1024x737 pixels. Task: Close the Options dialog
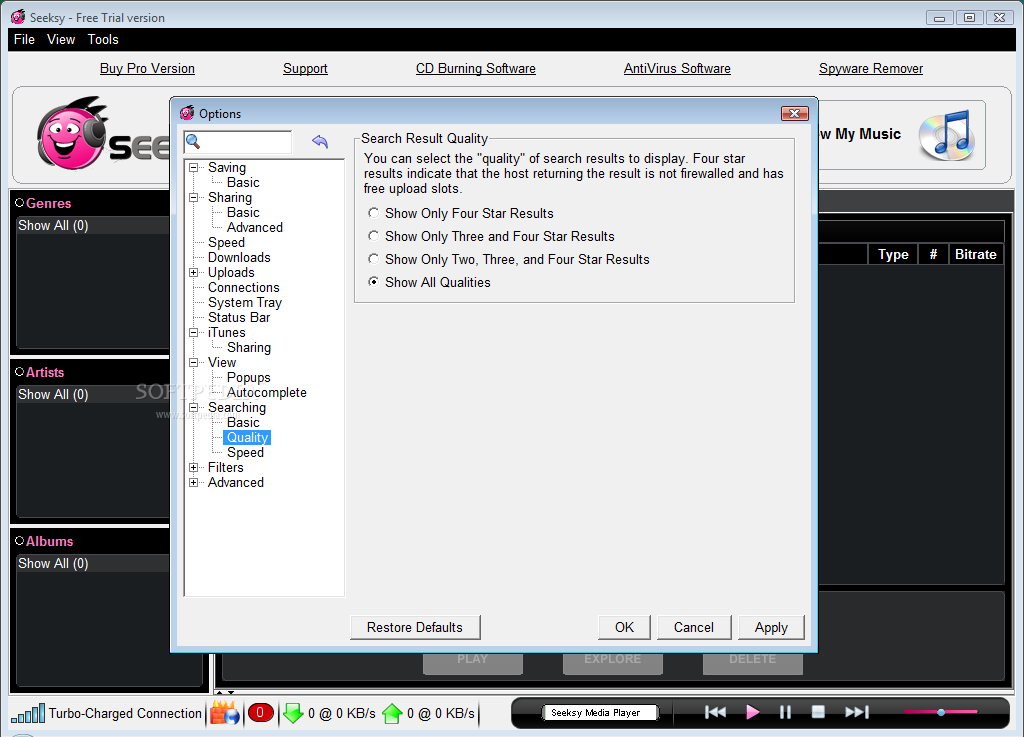point(795,114)
